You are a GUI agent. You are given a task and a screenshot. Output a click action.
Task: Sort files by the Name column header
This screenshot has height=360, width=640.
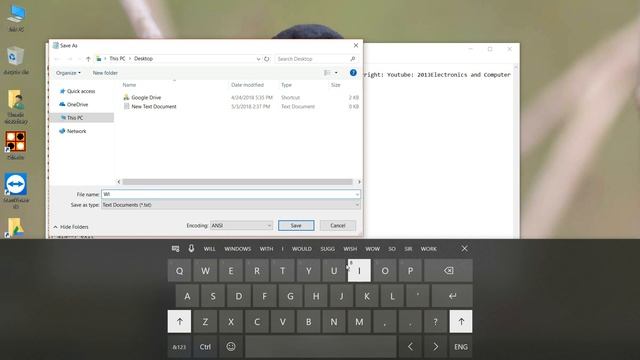pos(129,85)
